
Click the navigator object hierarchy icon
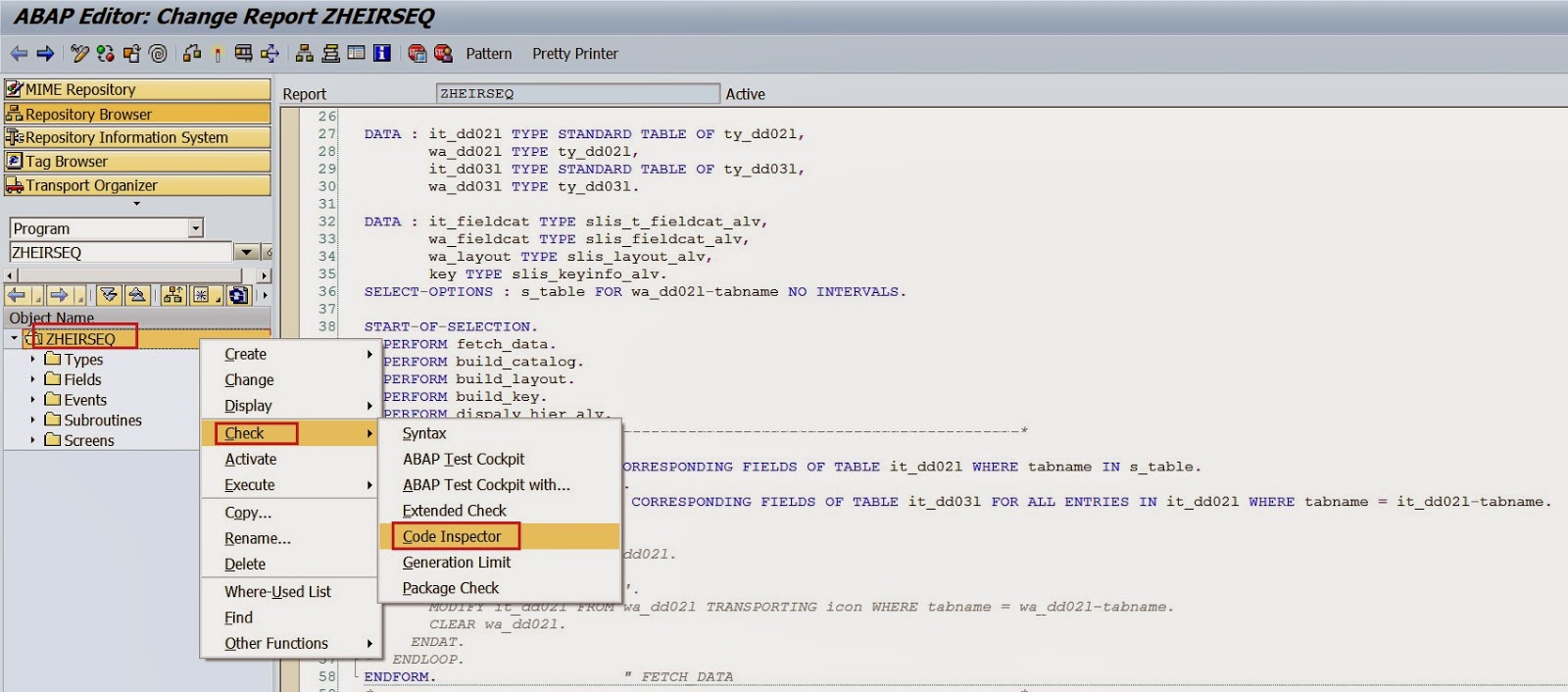173,295
